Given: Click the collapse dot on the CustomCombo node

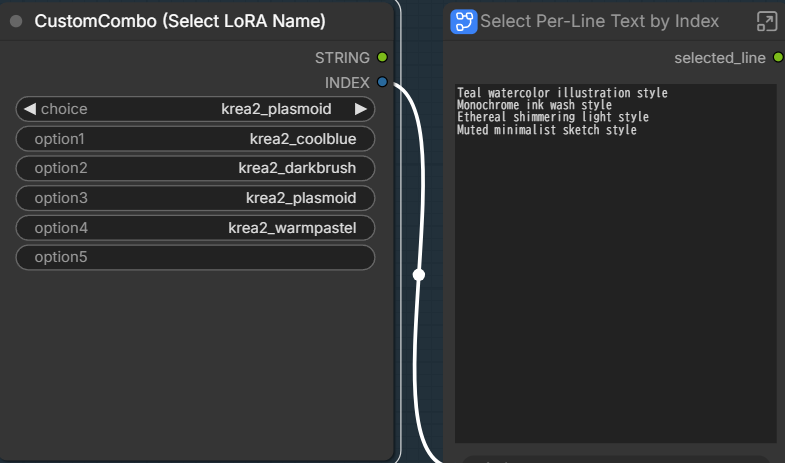Looking at the screenshot, I should click(x=16, y=21).
